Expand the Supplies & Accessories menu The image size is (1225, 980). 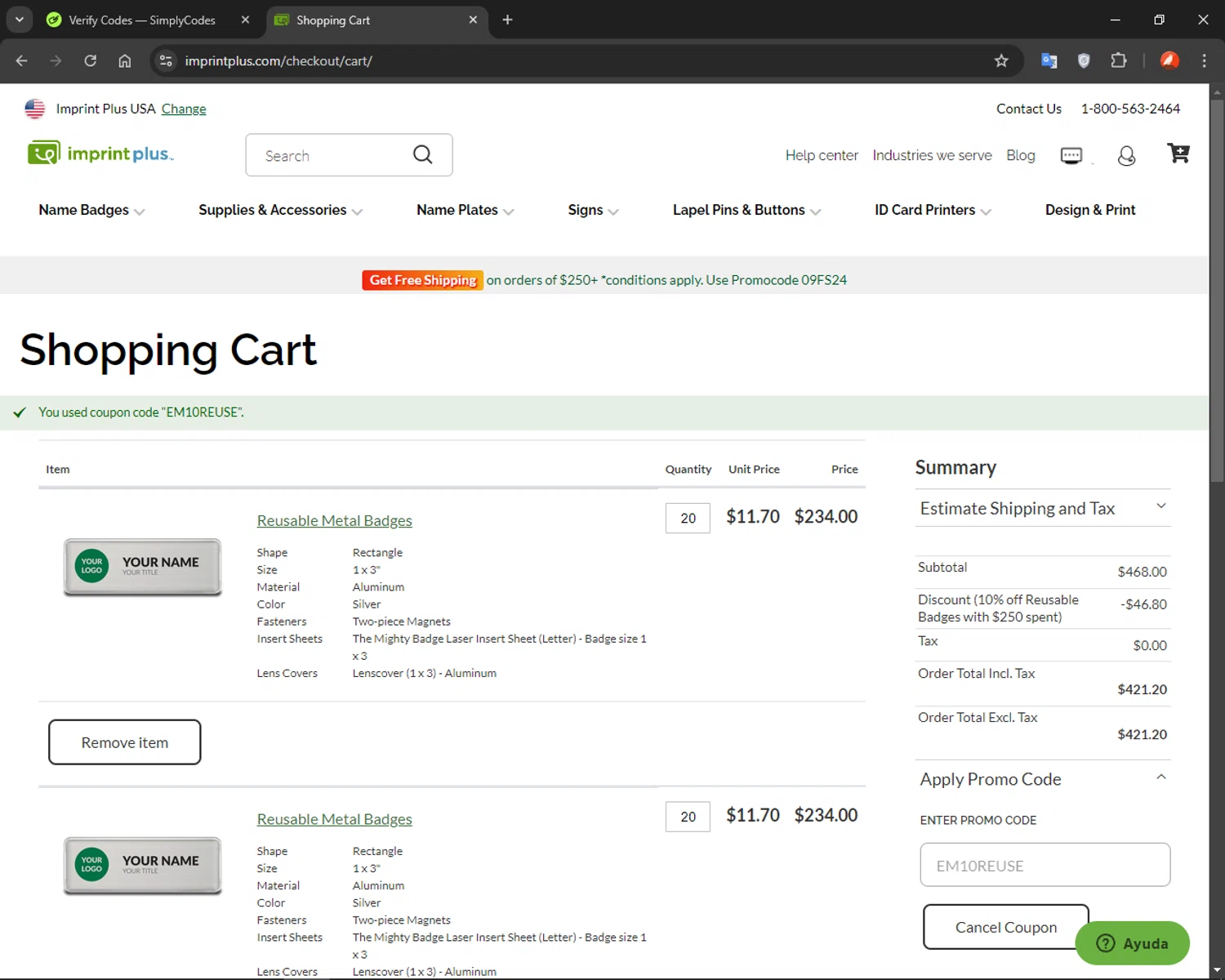[x=280, y=210]
